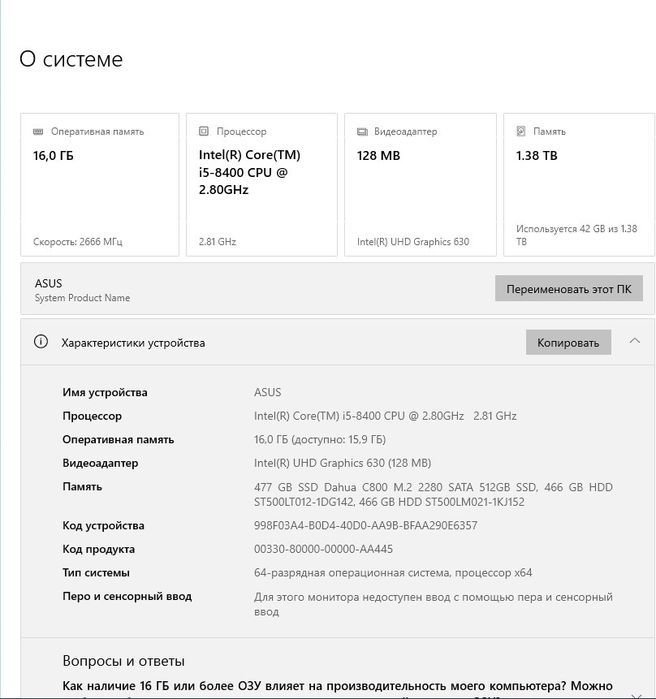Click the info icon beside Характеристики устройства
The image size is (656, 699).
(41, 342)
